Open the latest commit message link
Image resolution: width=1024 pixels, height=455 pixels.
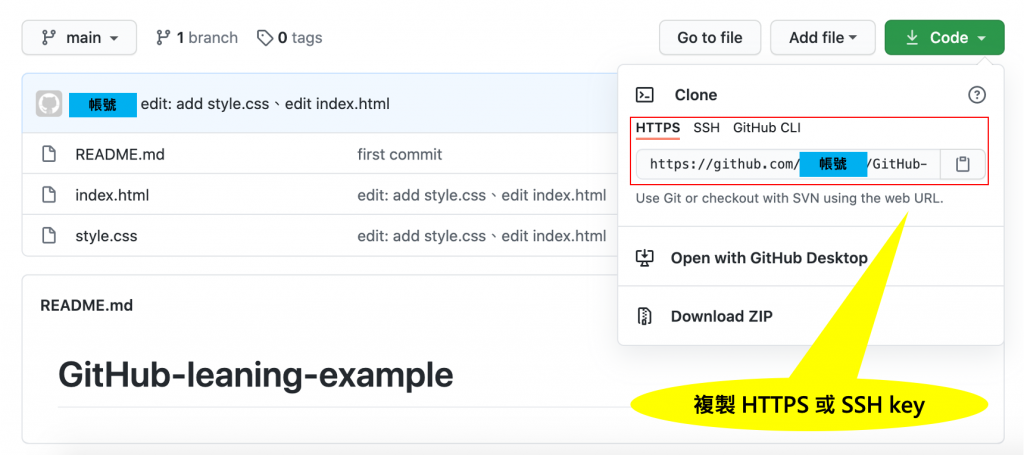click(265, 104)
